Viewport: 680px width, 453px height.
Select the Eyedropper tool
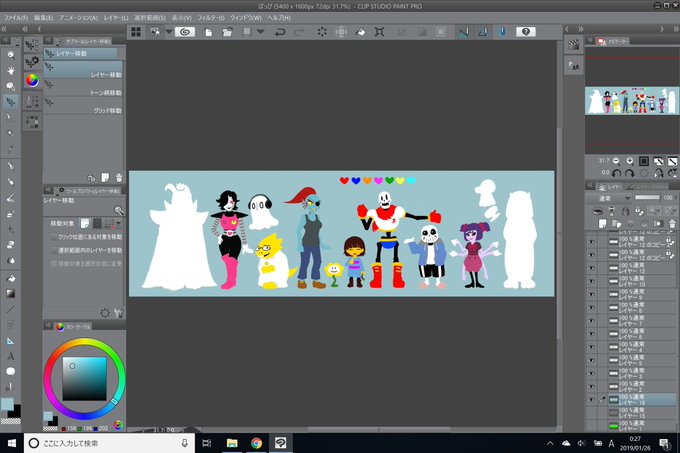click(10, 149)
